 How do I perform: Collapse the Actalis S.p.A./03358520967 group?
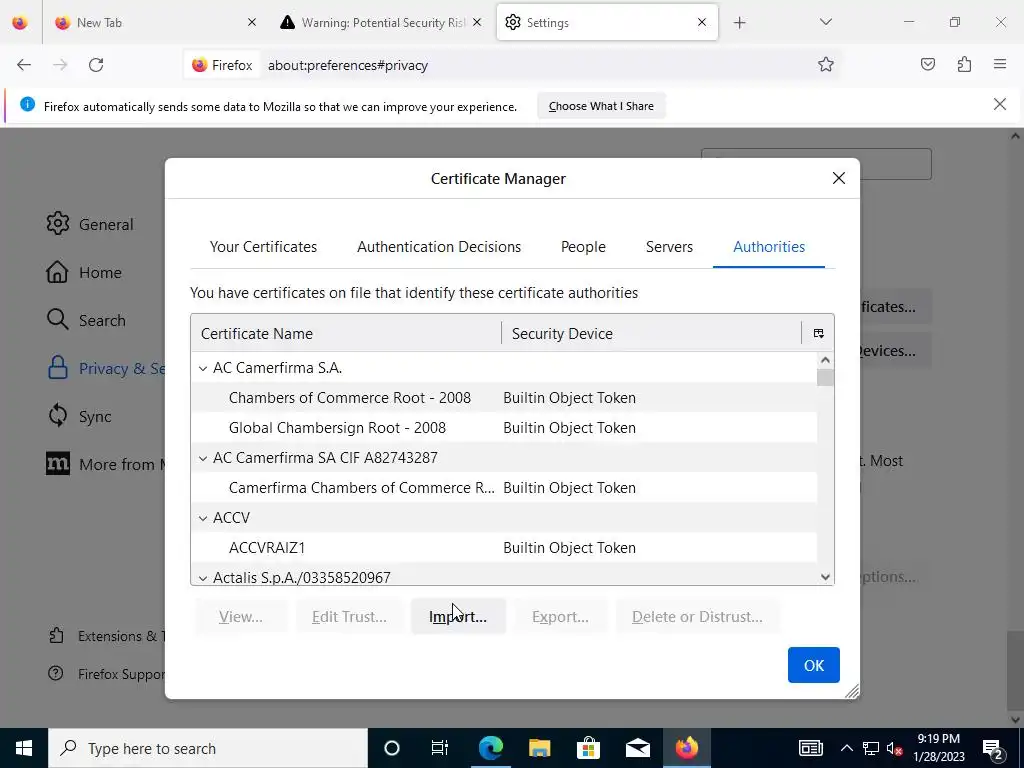(203, 578)
